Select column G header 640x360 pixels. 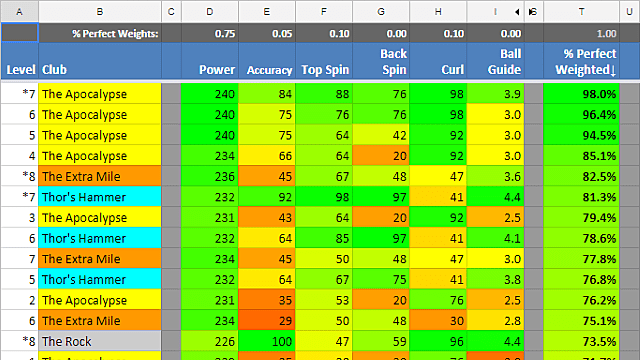(381, 12)
